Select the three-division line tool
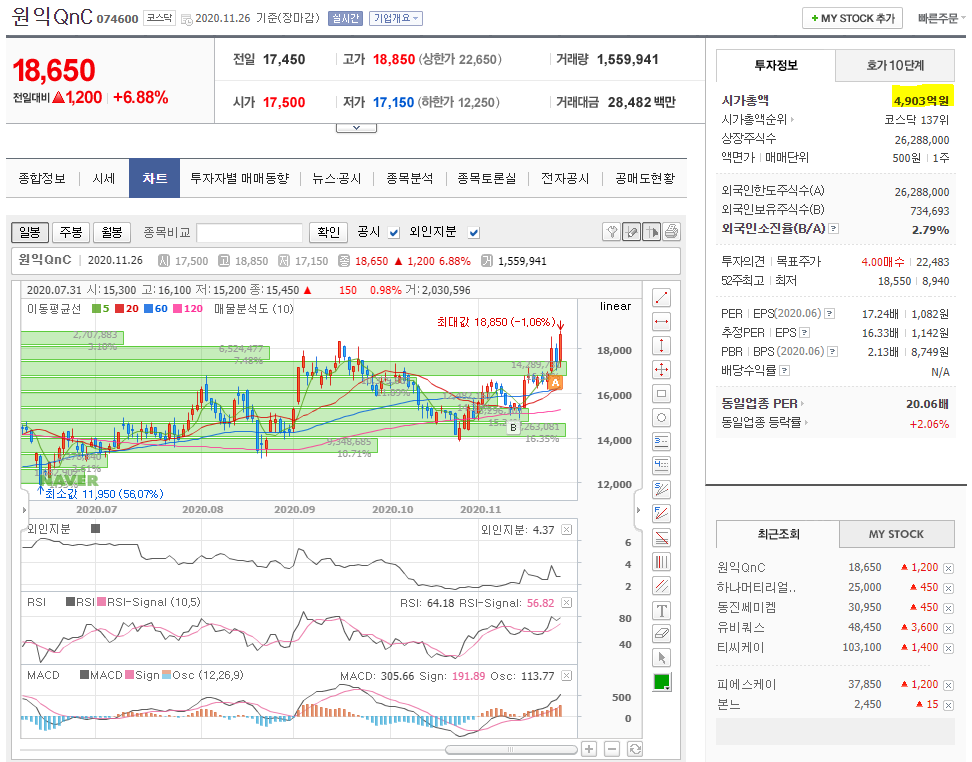 (661, 441)
